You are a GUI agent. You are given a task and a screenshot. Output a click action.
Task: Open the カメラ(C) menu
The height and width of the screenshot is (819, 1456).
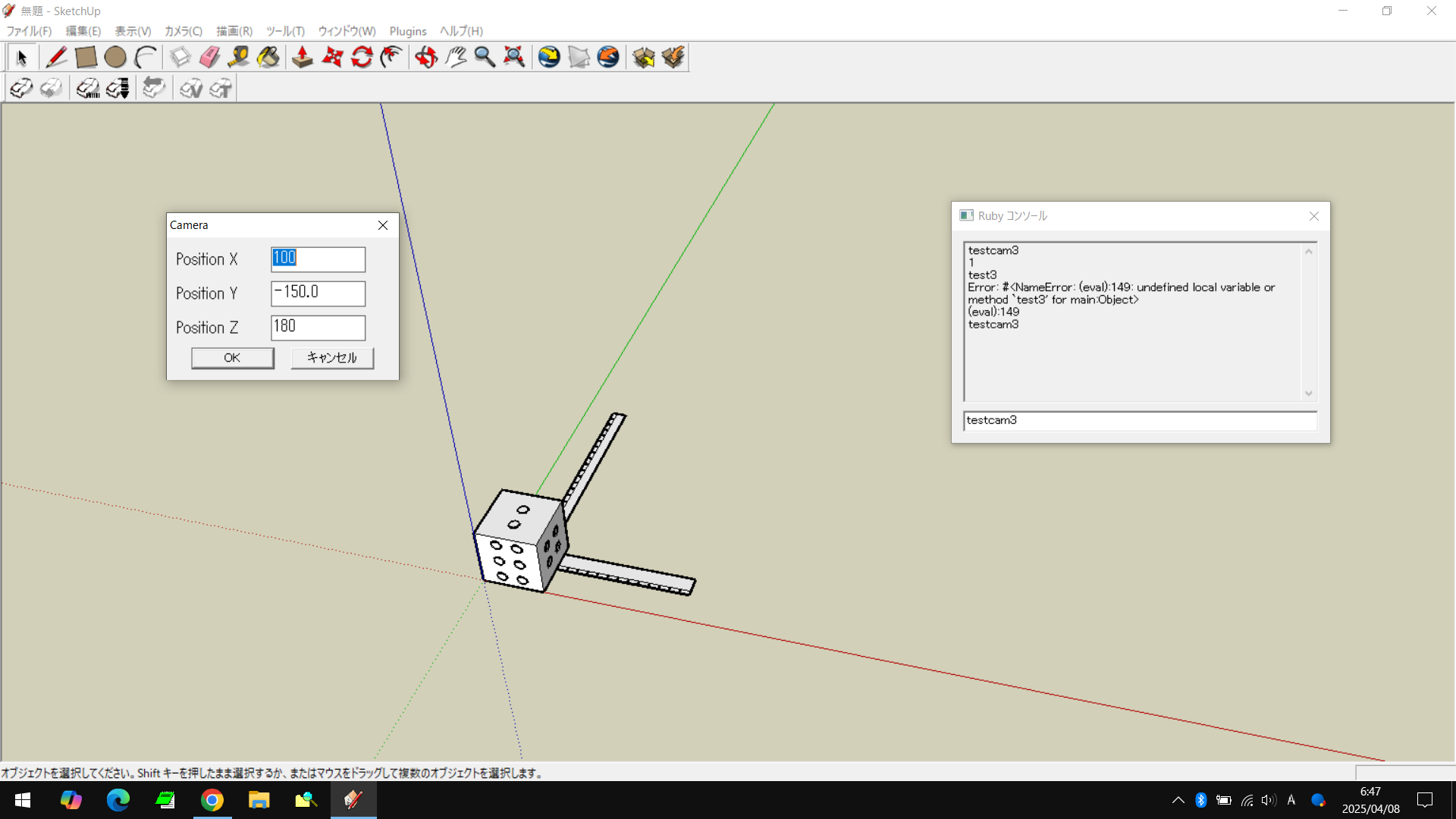(183, 31)
